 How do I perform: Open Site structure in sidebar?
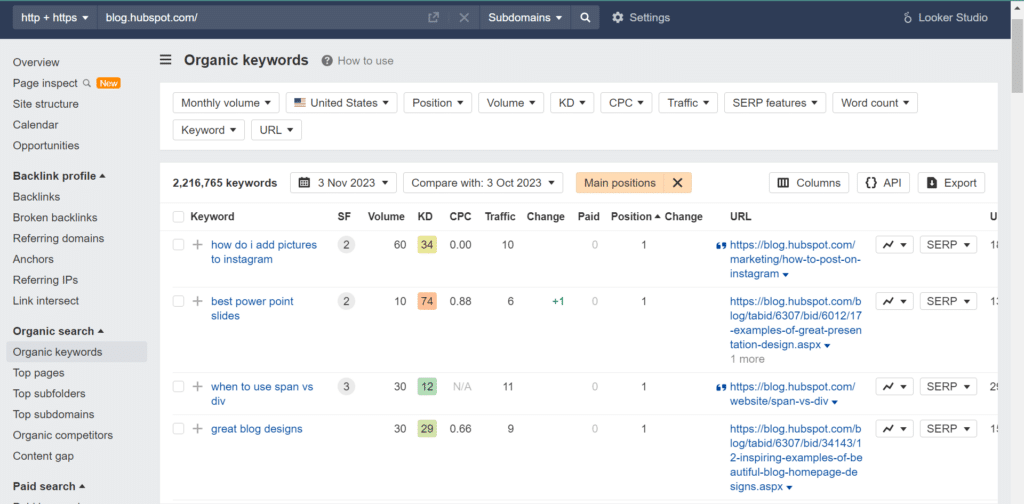coord(46,104)
